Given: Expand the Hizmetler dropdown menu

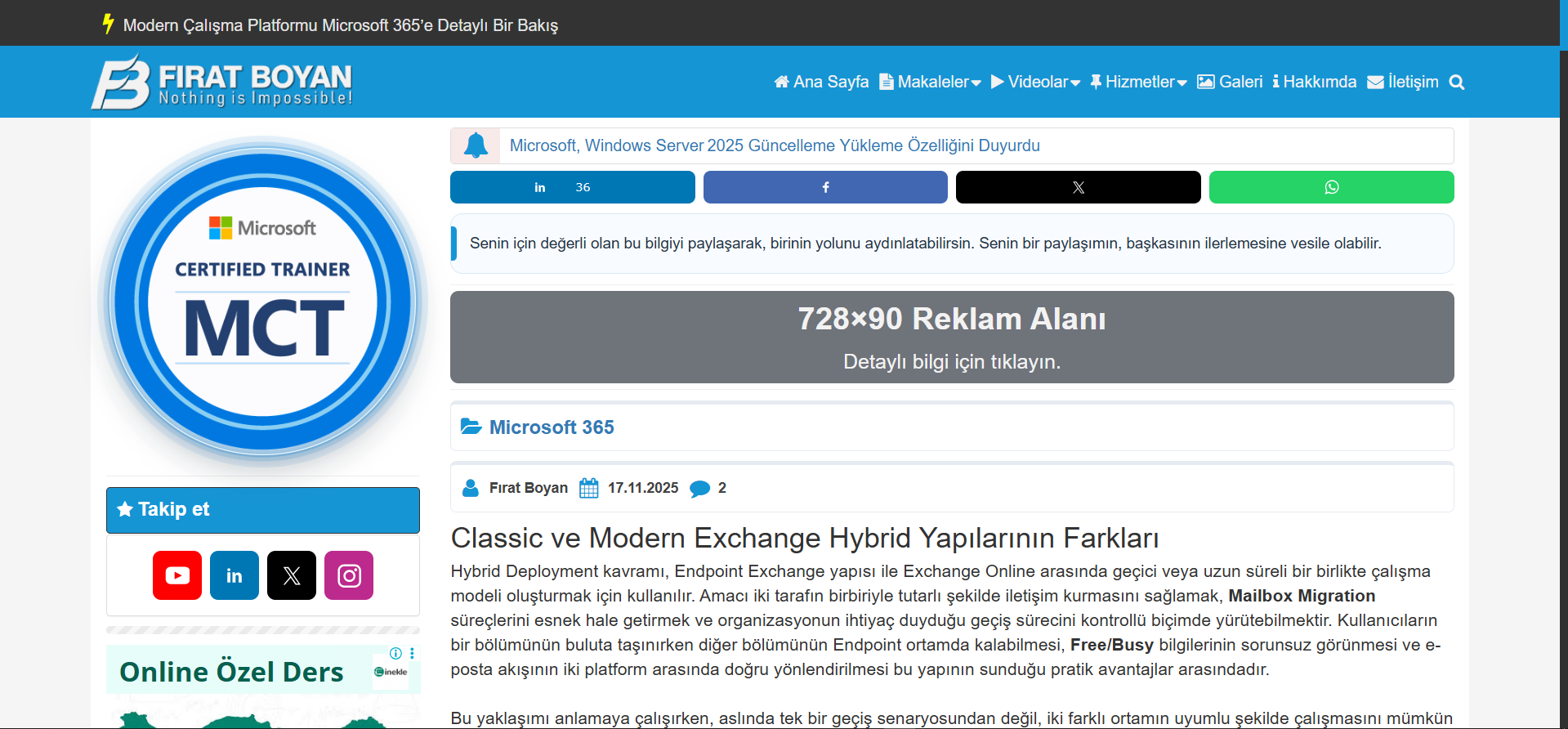Looking at the screenshot, I should [1138, 82].
